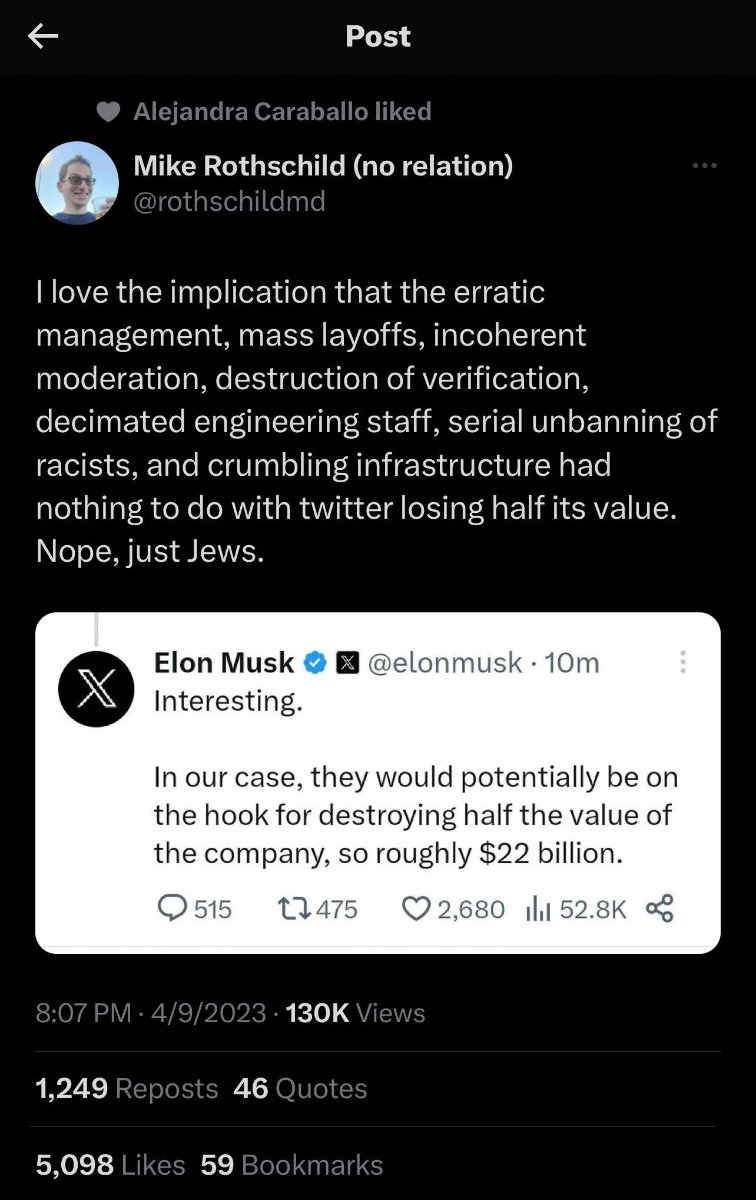Viewport: 756px width, 1200px height.
Task: Tap the back arrow icon
Action: 43,37
